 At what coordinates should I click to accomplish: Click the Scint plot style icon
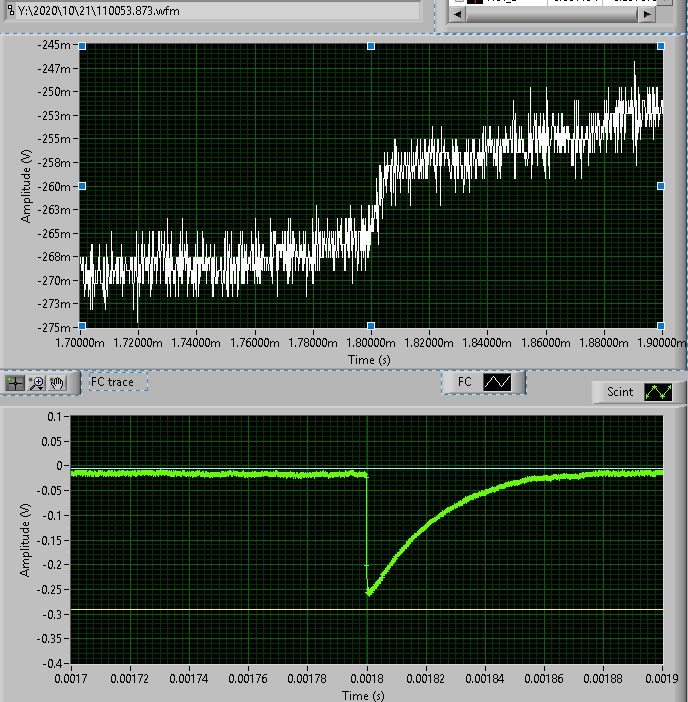pos(658,392)
